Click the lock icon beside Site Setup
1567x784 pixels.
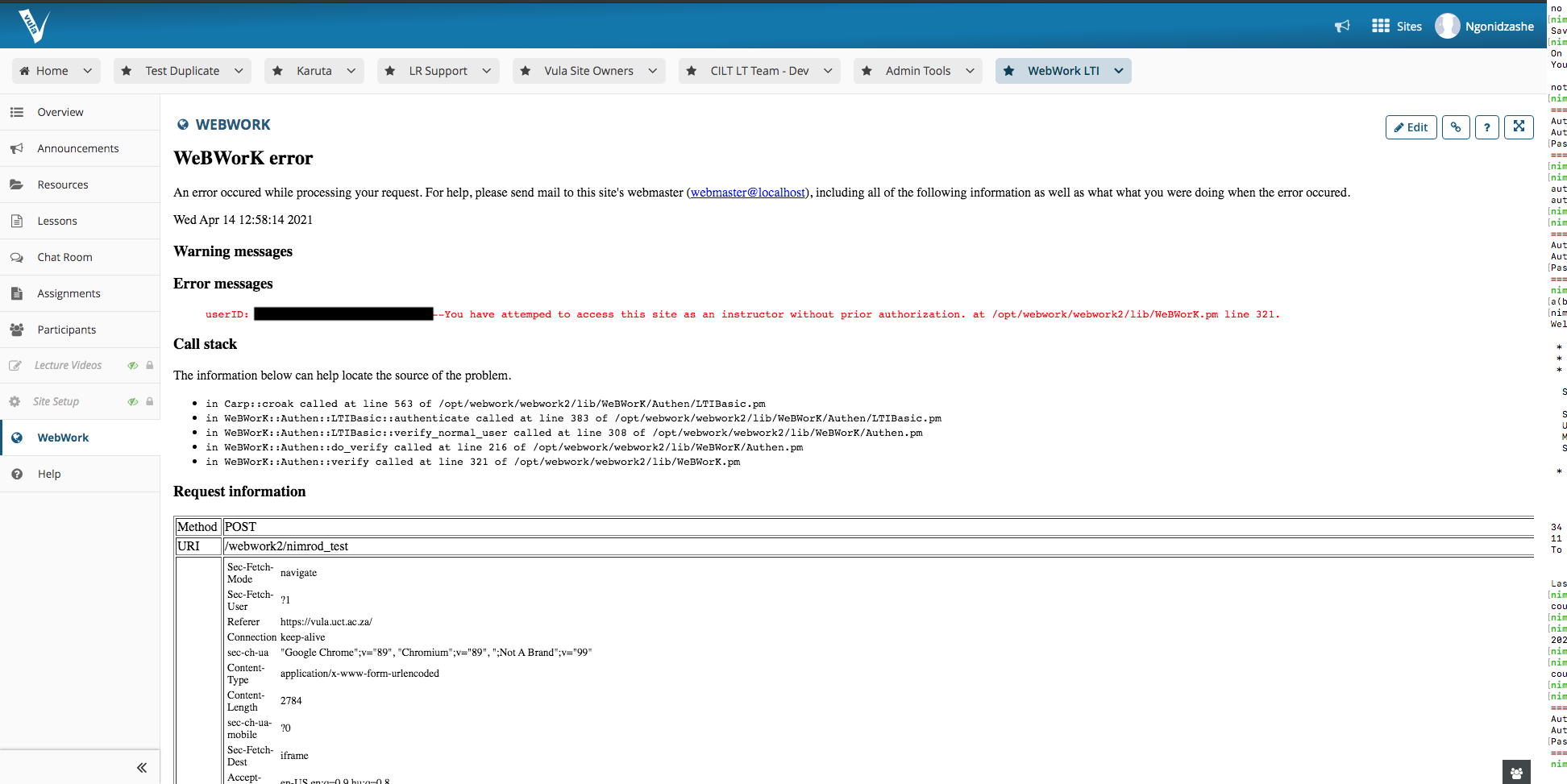pyautogui.click(x=149, y=401)
